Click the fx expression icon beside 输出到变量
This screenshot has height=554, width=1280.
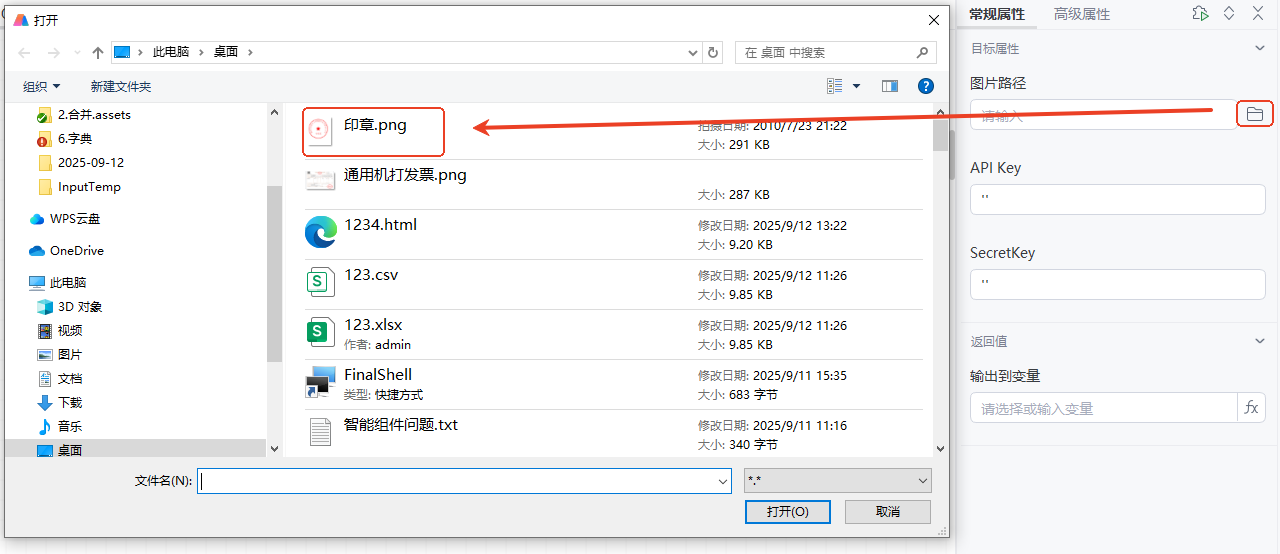click(x=1251, y=407)
